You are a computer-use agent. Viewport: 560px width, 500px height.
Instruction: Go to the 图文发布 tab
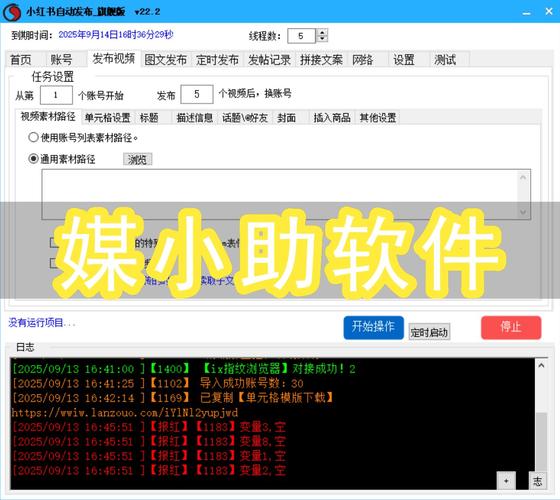click(166, 60)
